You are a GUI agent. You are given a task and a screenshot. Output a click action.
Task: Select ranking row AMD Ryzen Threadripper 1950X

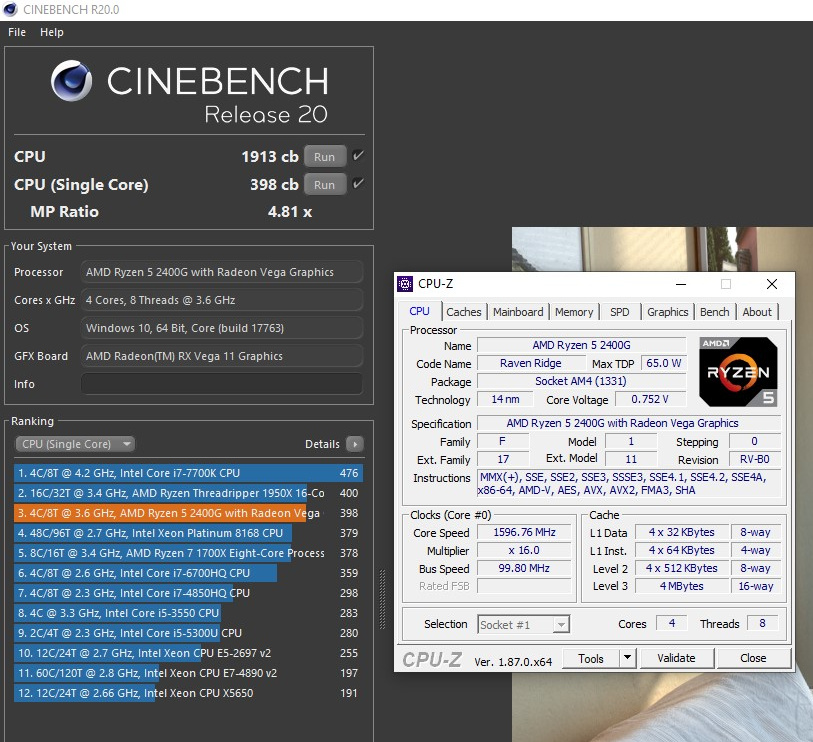point(188,493)
